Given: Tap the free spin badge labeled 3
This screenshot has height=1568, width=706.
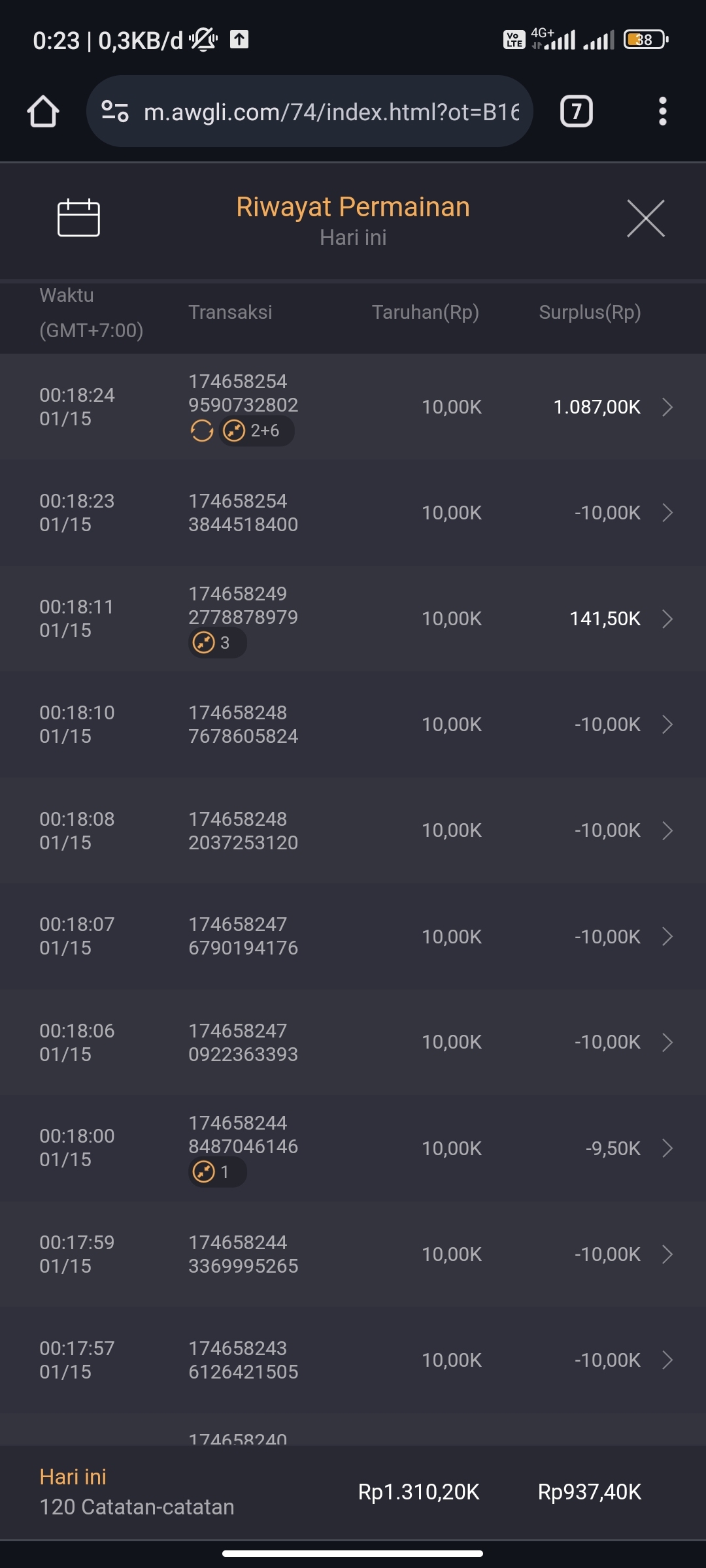Looking at the screenshot, I should pyautogui.click(x=217, y=643).
